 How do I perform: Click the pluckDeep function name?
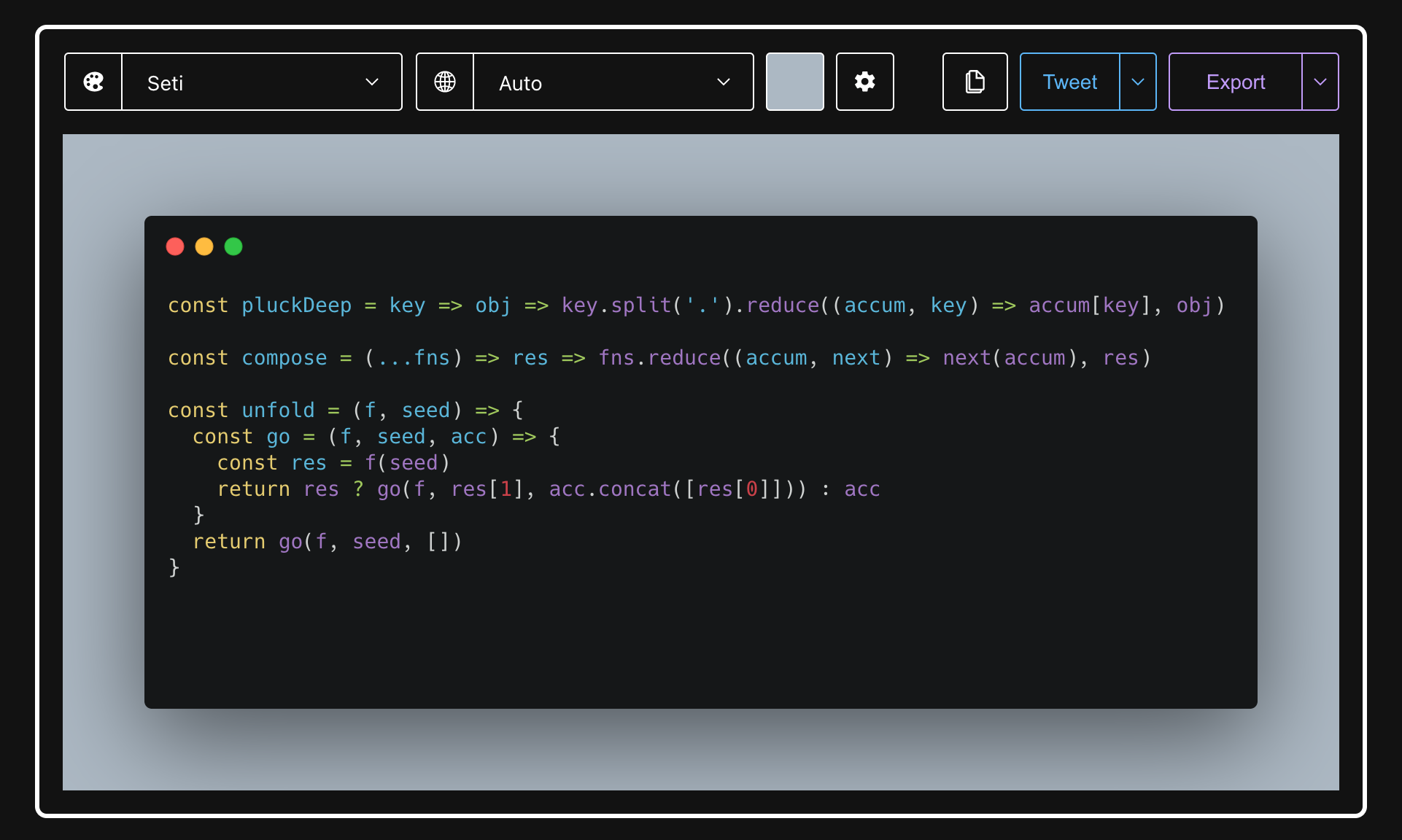(x=295, y=306)
